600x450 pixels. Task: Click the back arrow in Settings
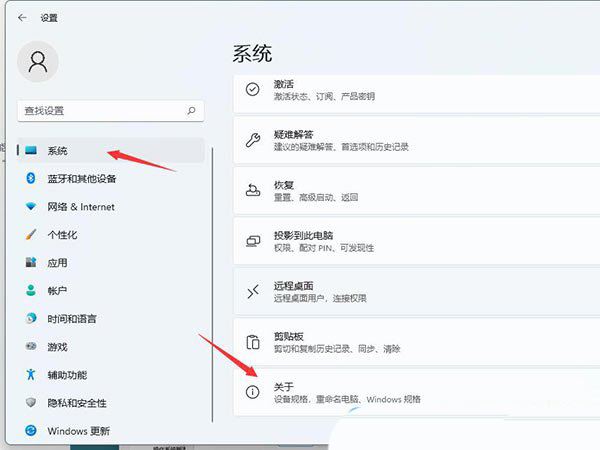point(22,17)
